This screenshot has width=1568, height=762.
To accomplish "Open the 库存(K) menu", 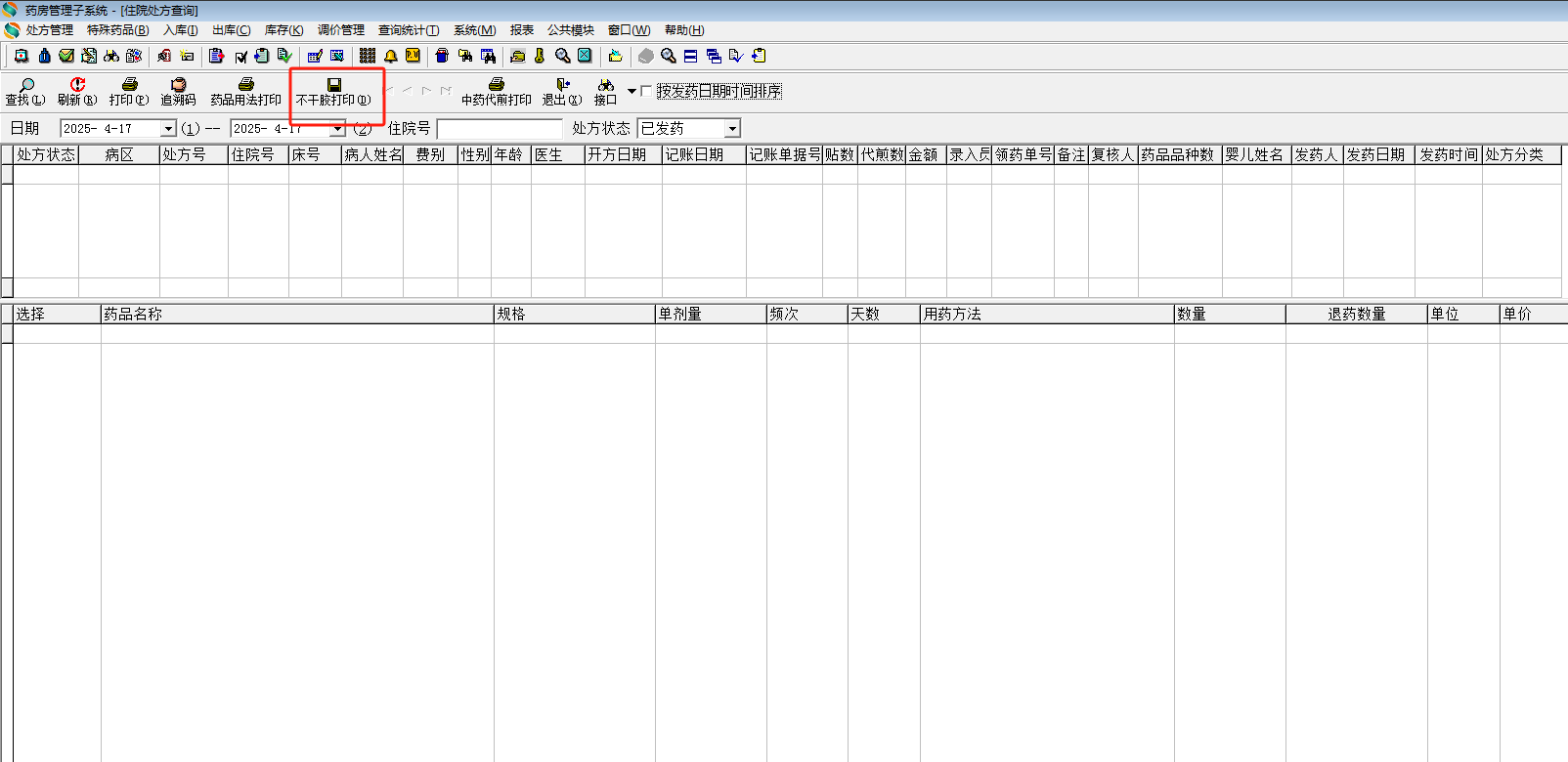I will pyautogui.click(x=284, y=30).
